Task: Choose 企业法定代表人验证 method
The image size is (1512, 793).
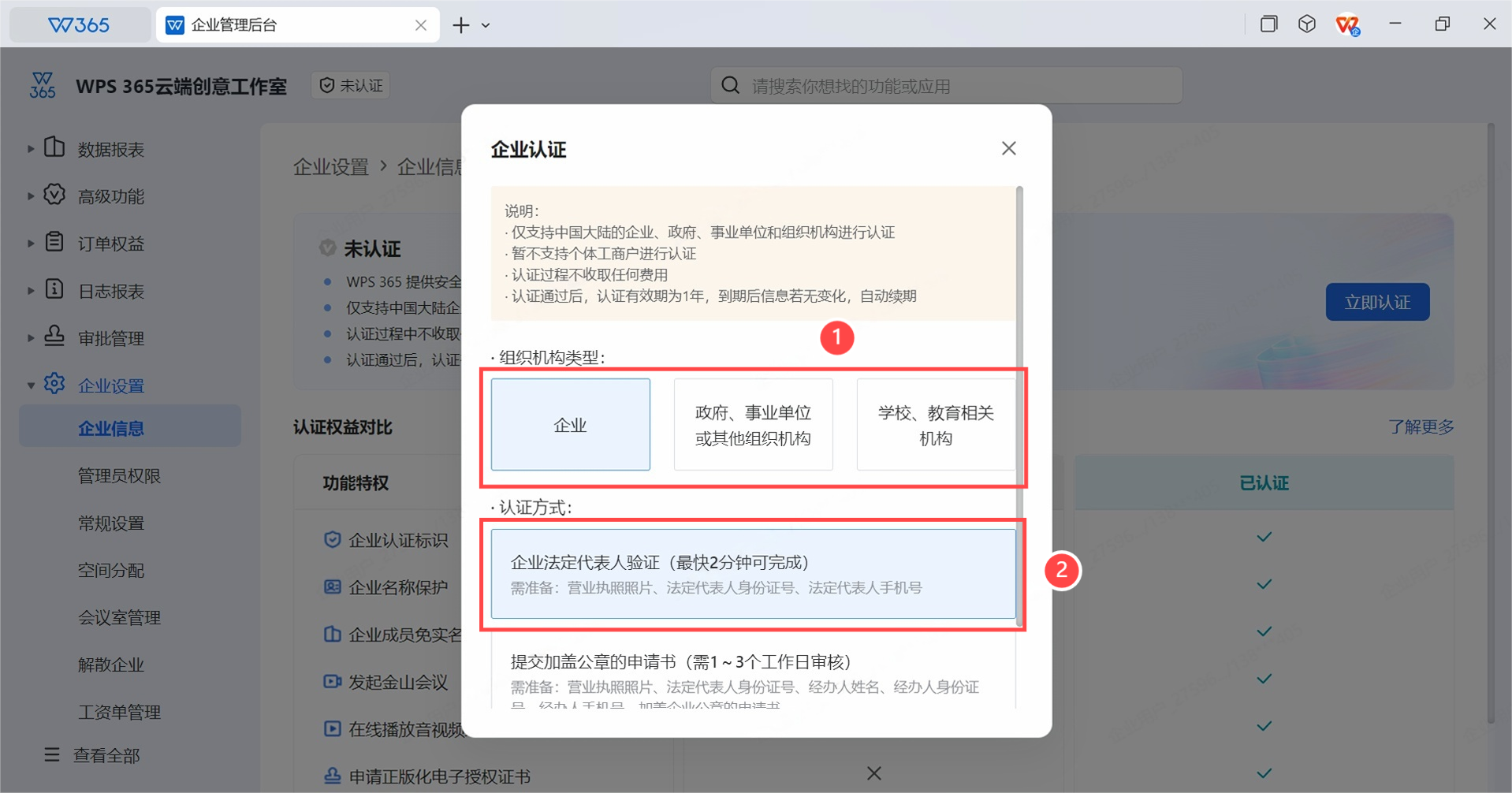Action: (753, 573)
